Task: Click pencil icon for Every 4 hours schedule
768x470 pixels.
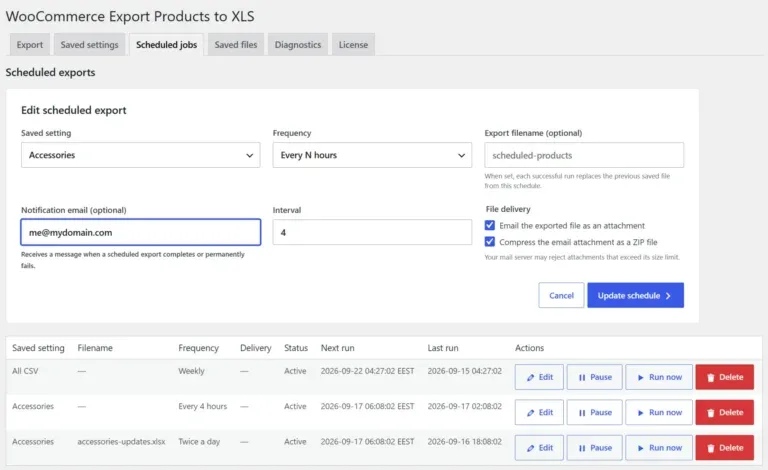Action: point(530,413)
